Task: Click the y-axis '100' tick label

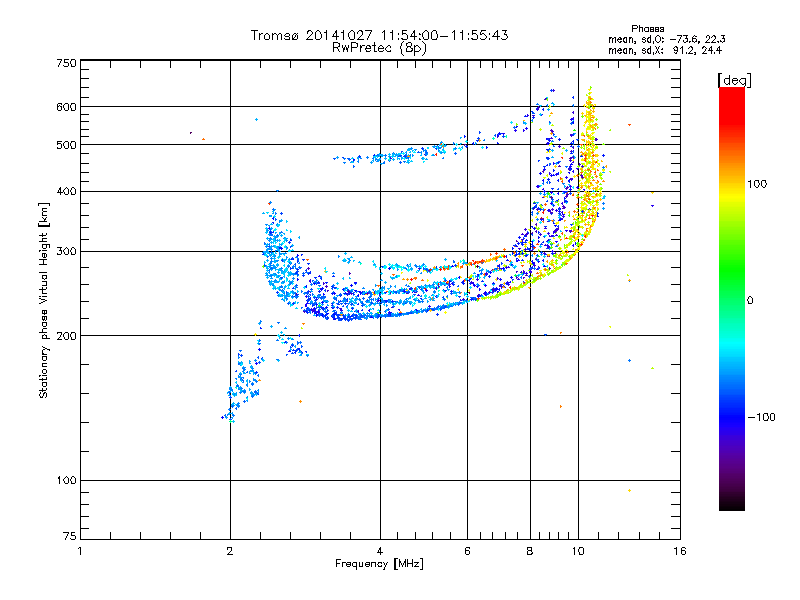Action: click(x=66, y=480)
